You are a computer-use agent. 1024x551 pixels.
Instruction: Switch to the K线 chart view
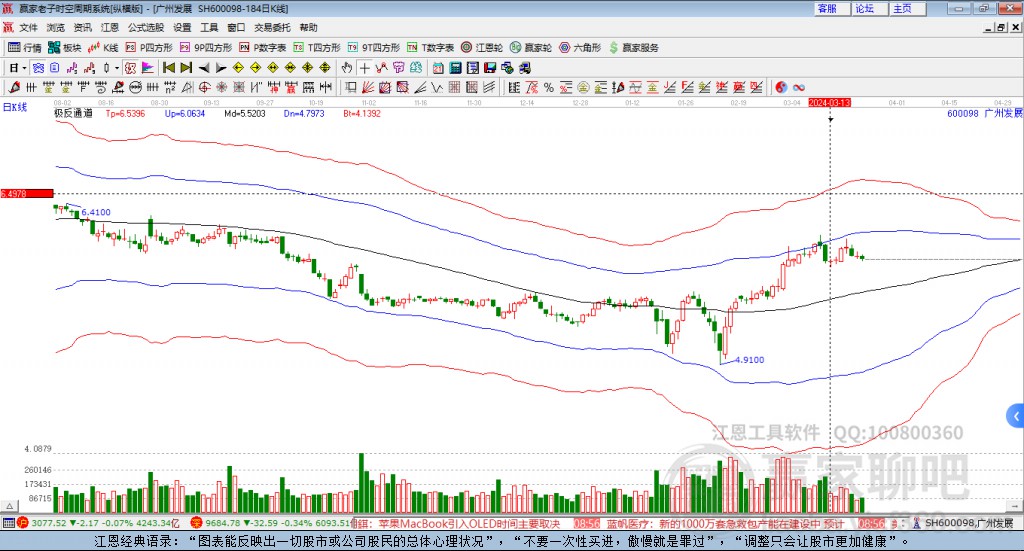(103, 48)
